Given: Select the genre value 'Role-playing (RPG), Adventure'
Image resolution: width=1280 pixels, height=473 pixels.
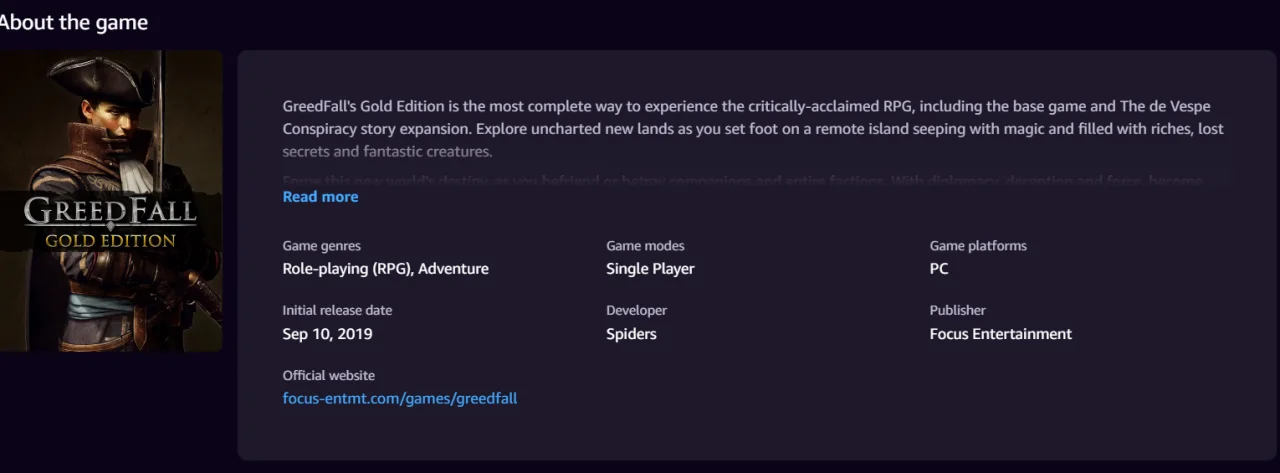Looking at the screenshot, I should pos(386,269).
